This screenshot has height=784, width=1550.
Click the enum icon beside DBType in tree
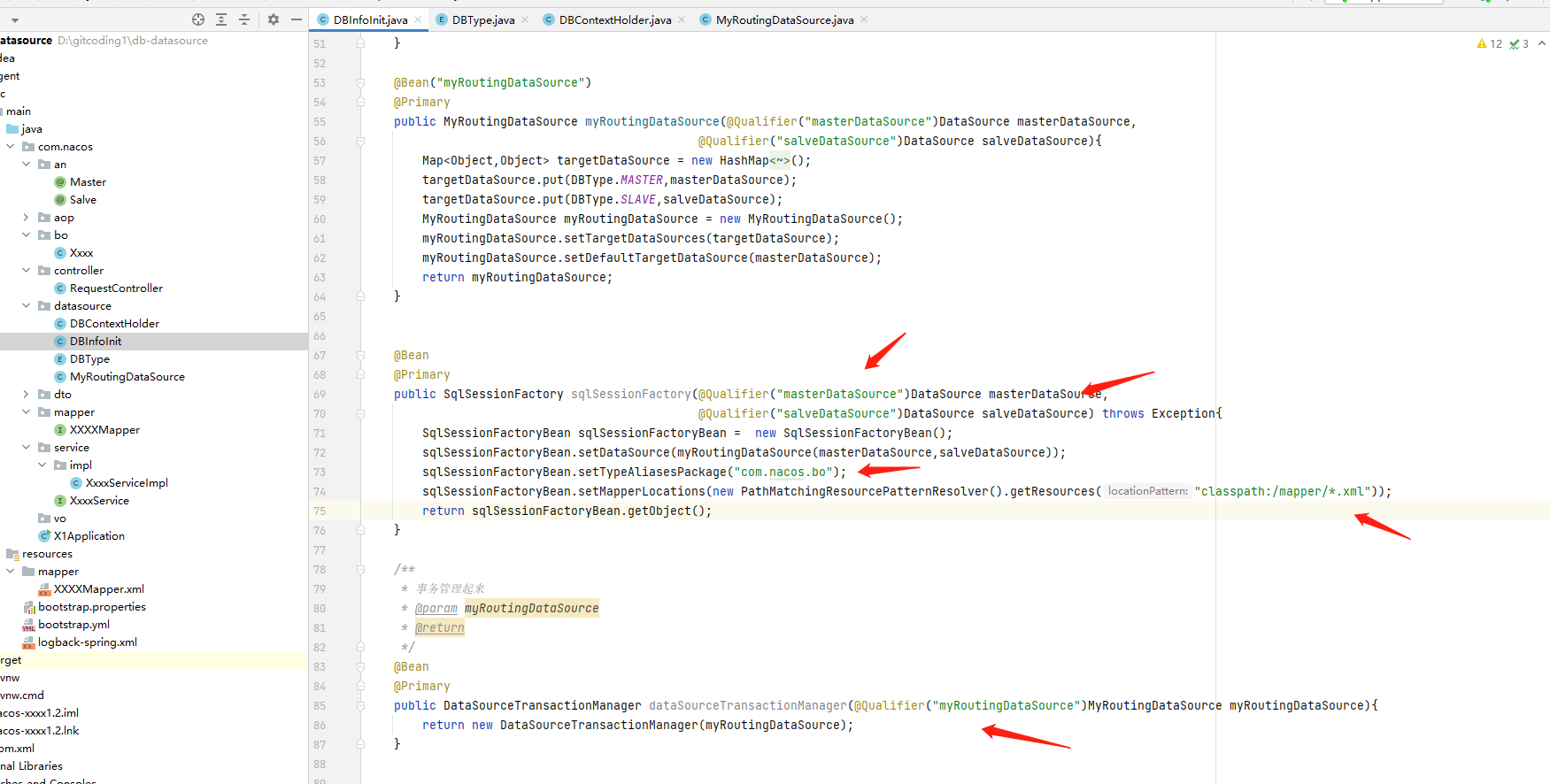point(60,359)
